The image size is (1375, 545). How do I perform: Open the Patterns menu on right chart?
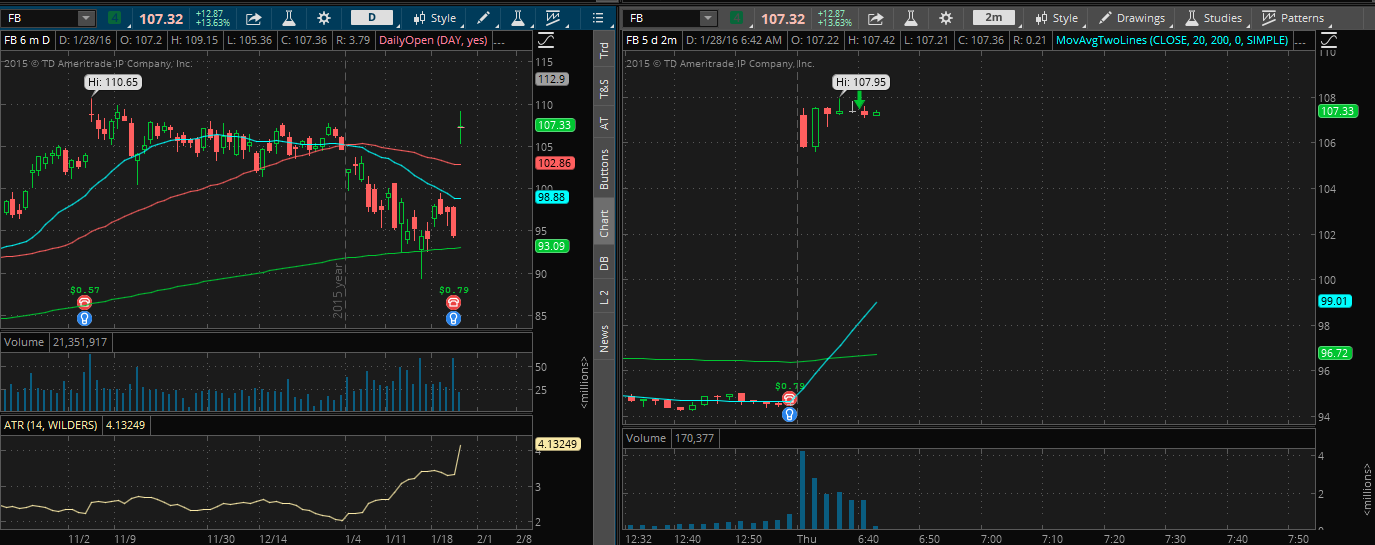tap(1293, 18)
